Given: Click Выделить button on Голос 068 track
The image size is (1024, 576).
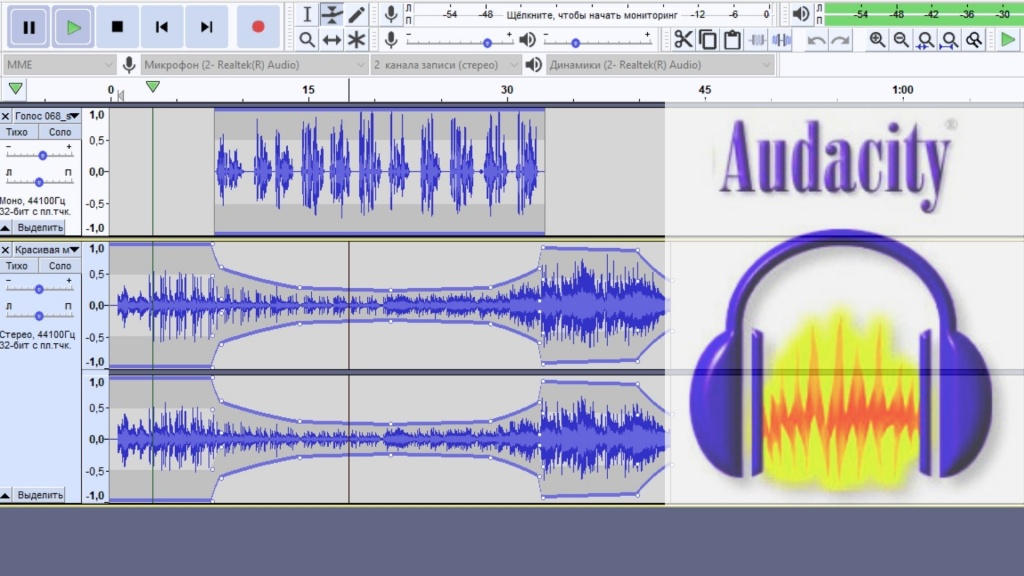Looking at the screenshot, I should point(40,227).
